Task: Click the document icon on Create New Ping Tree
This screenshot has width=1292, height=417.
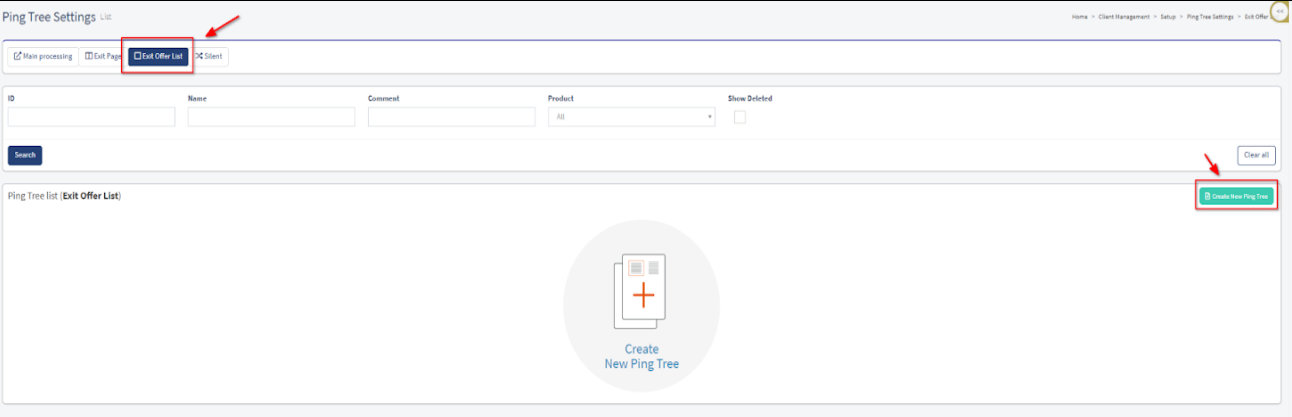Action: 1207,196
